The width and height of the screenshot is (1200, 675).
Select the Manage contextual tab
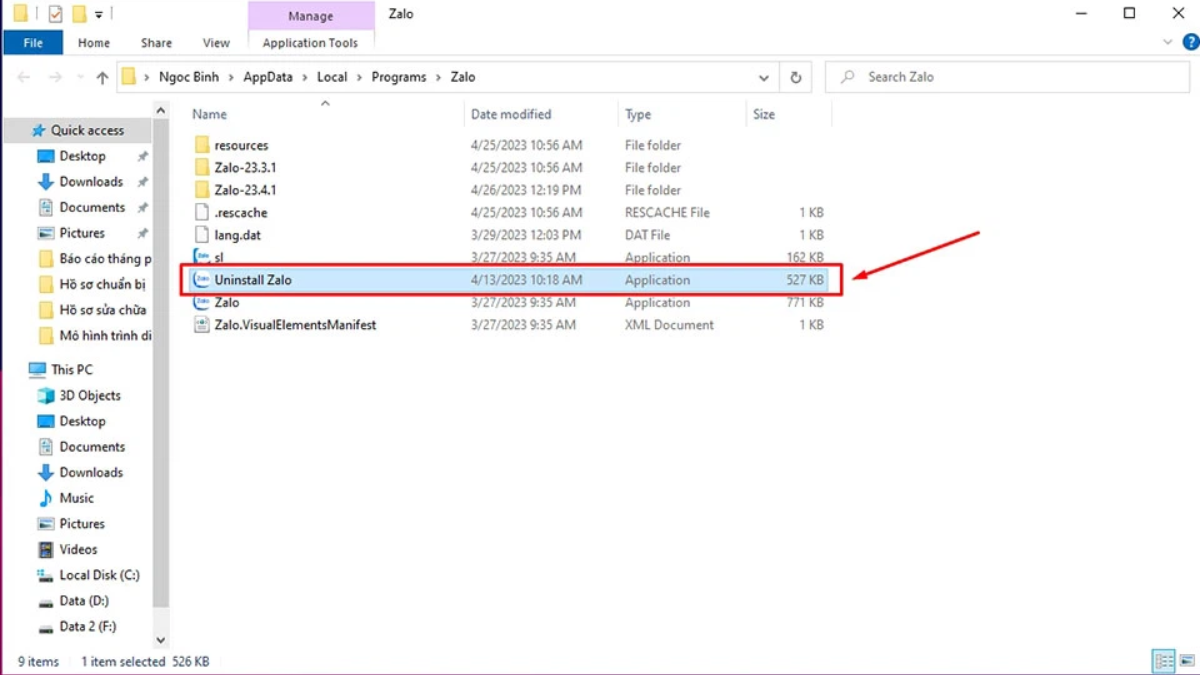click(x=311, y=16)
